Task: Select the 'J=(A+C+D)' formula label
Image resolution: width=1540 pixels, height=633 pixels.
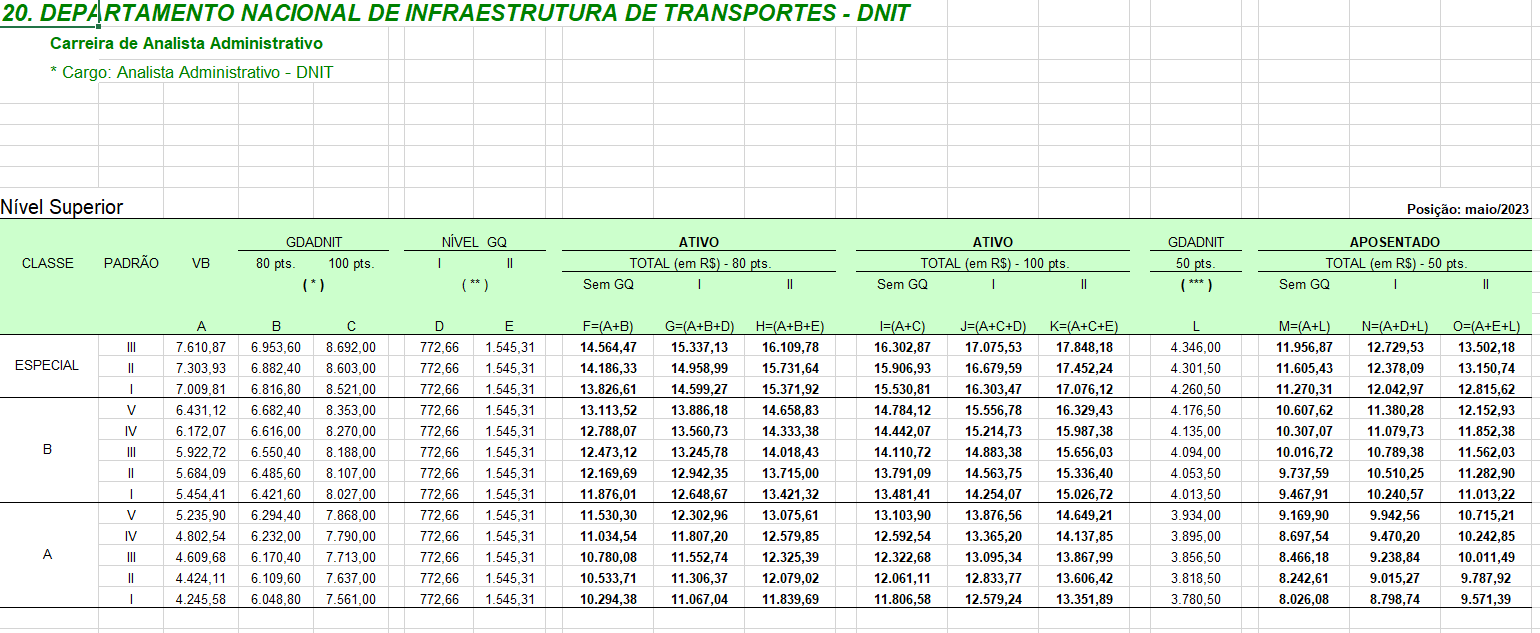Action: tap(993, 326)
